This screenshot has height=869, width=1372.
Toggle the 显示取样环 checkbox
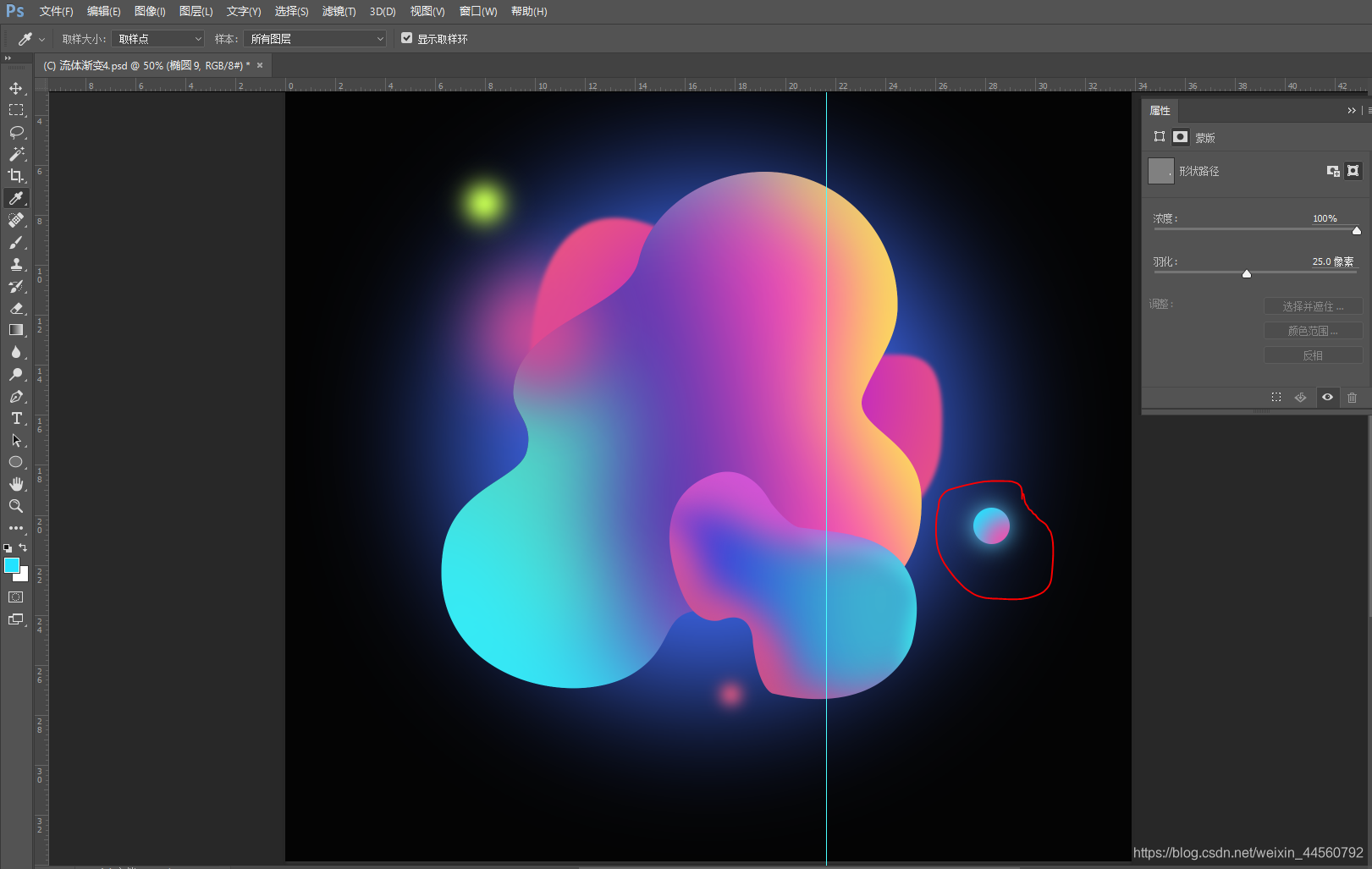(407, 38)
